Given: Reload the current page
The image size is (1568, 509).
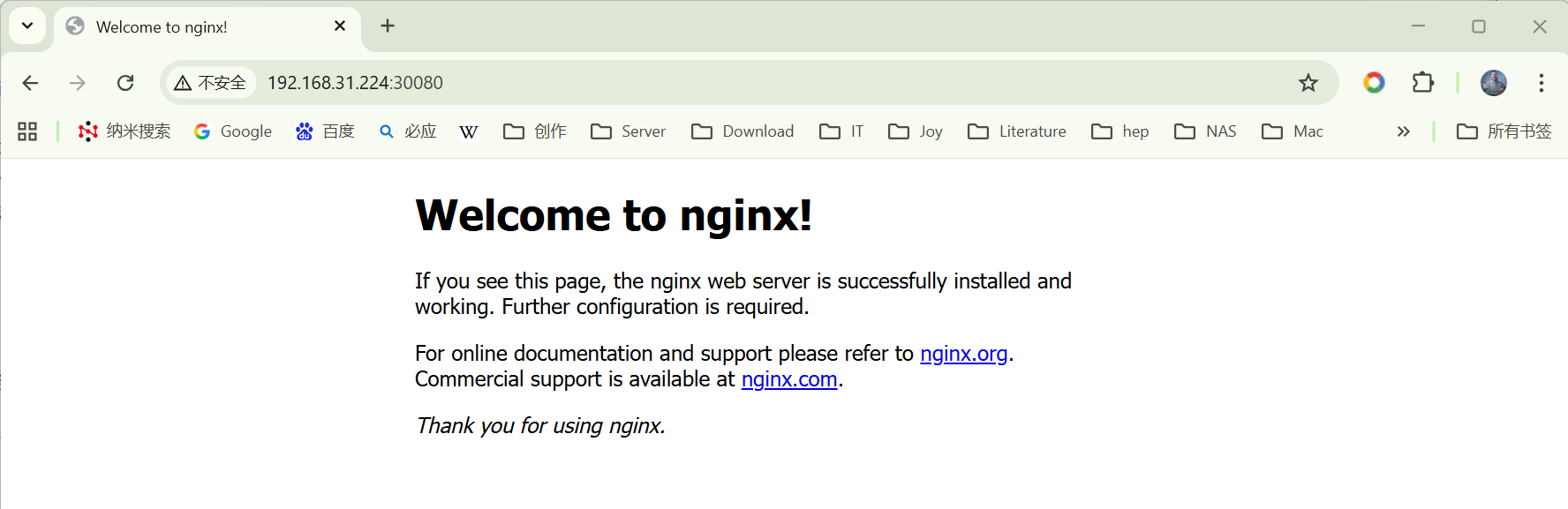Looking at the screenshot, I should 125,83.
